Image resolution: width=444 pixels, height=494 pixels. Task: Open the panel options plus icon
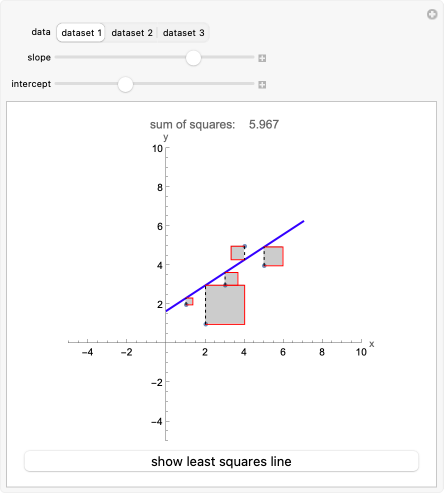tap(432, 14)
